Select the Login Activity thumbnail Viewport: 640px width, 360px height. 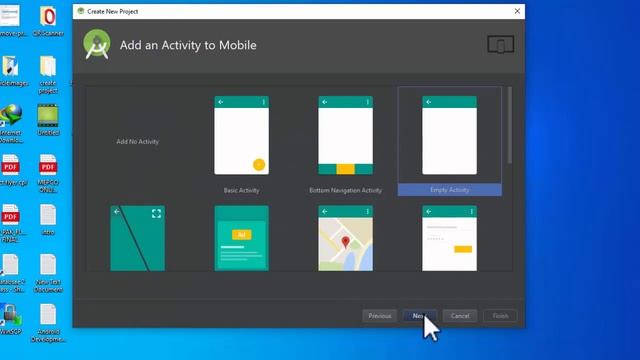tap(449, 238)
